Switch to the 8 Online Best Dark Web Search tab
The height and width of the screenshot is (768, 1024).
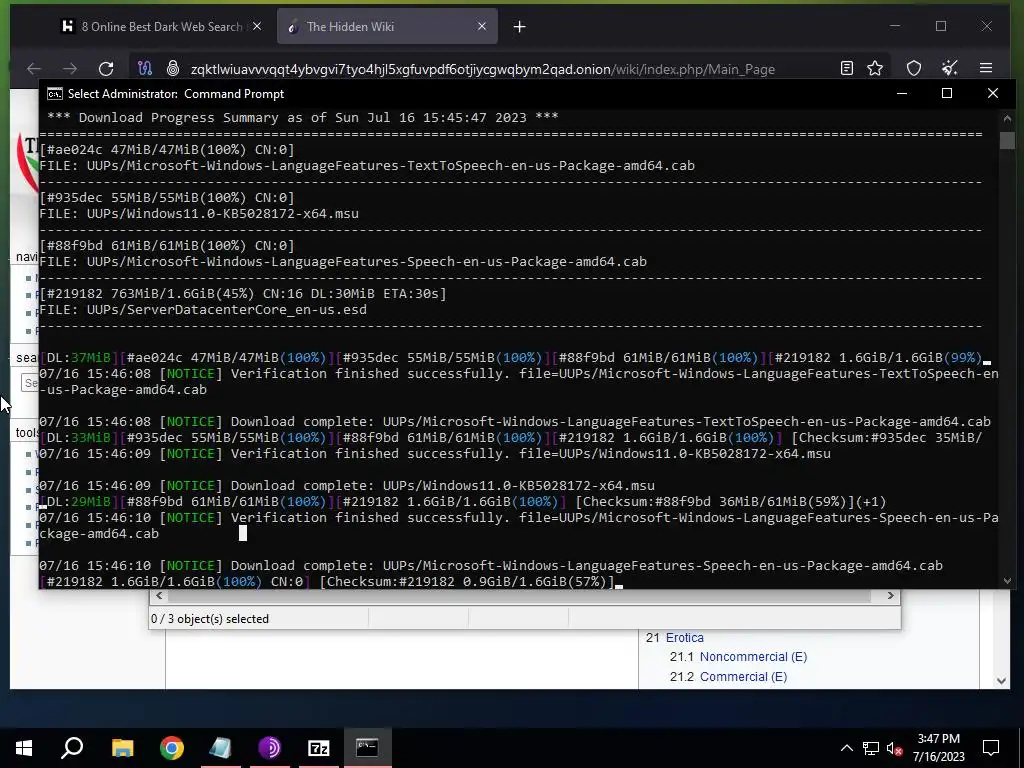[161, 27]
